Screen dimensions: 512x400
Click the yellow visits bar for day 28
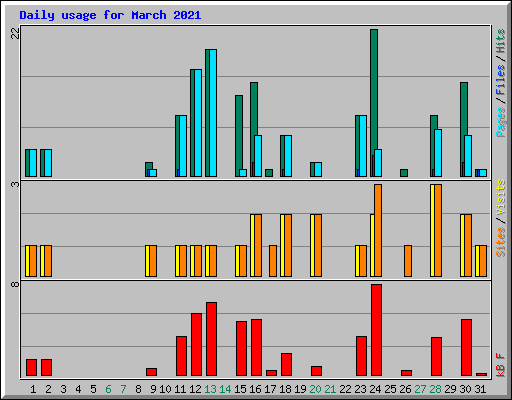click(x=432, y=230)
